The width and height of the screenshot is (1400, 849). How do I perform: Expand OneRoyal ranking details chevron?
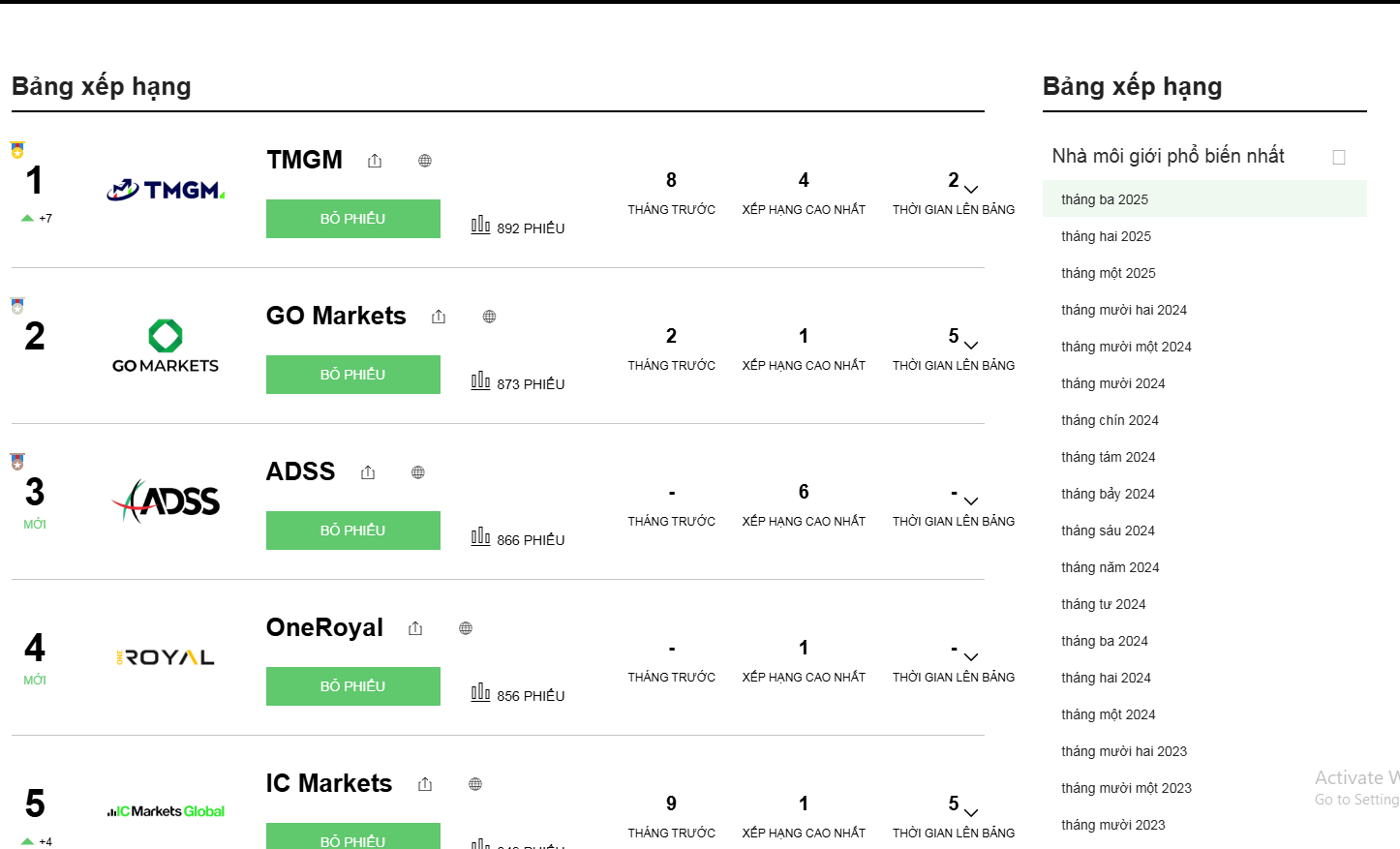pos(971,657)
